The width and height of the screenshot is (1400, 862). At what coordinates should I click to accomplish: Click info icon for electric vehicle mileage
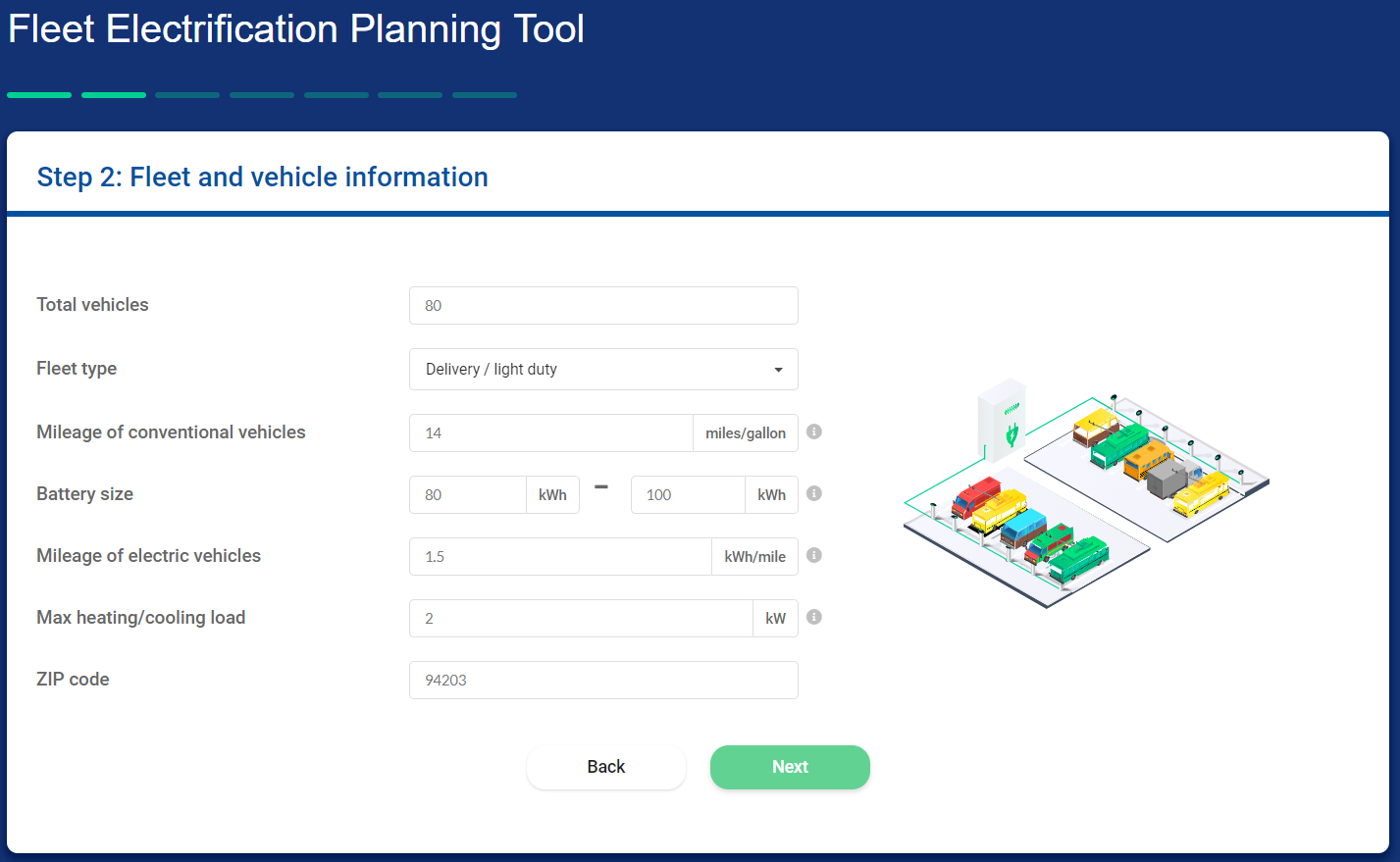coord(814,555)
